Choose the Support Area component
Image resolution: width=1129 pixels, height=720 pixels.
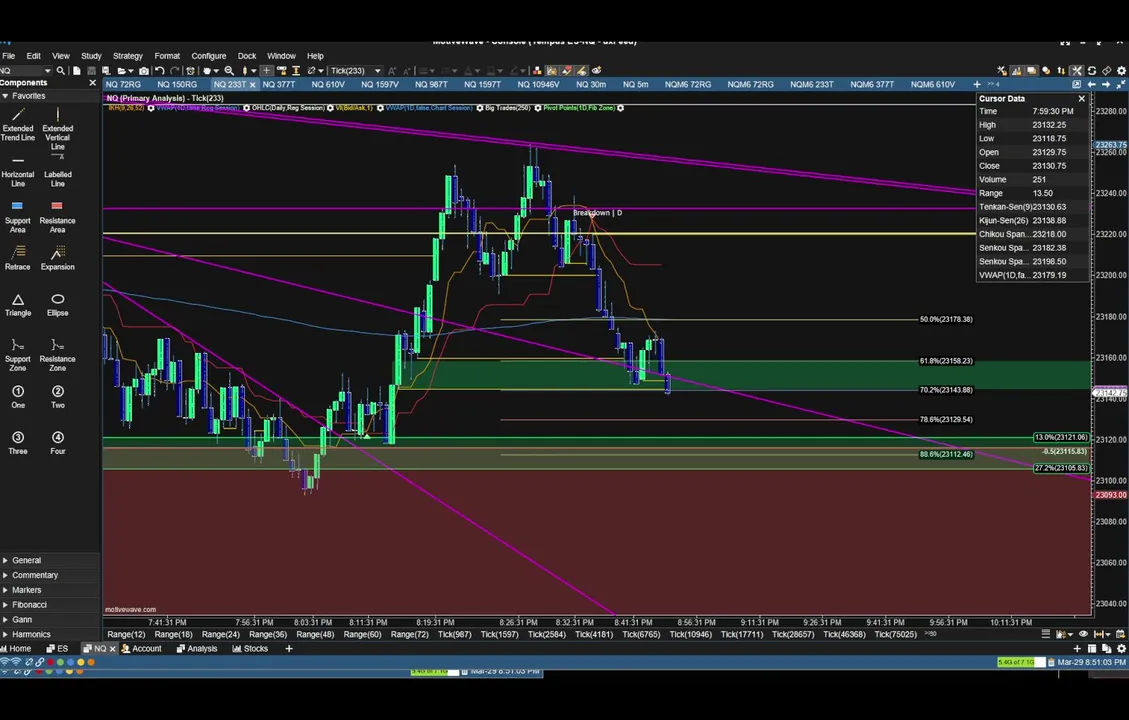[18, 217]
